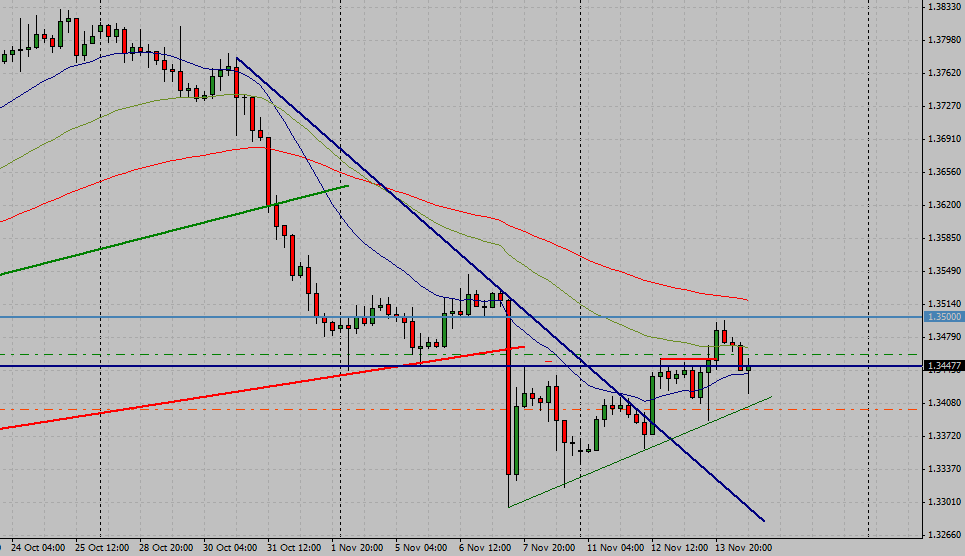The image size is (965, 556).
Task: Click the 1.36910 price axis value
Action: pos(944,139)
